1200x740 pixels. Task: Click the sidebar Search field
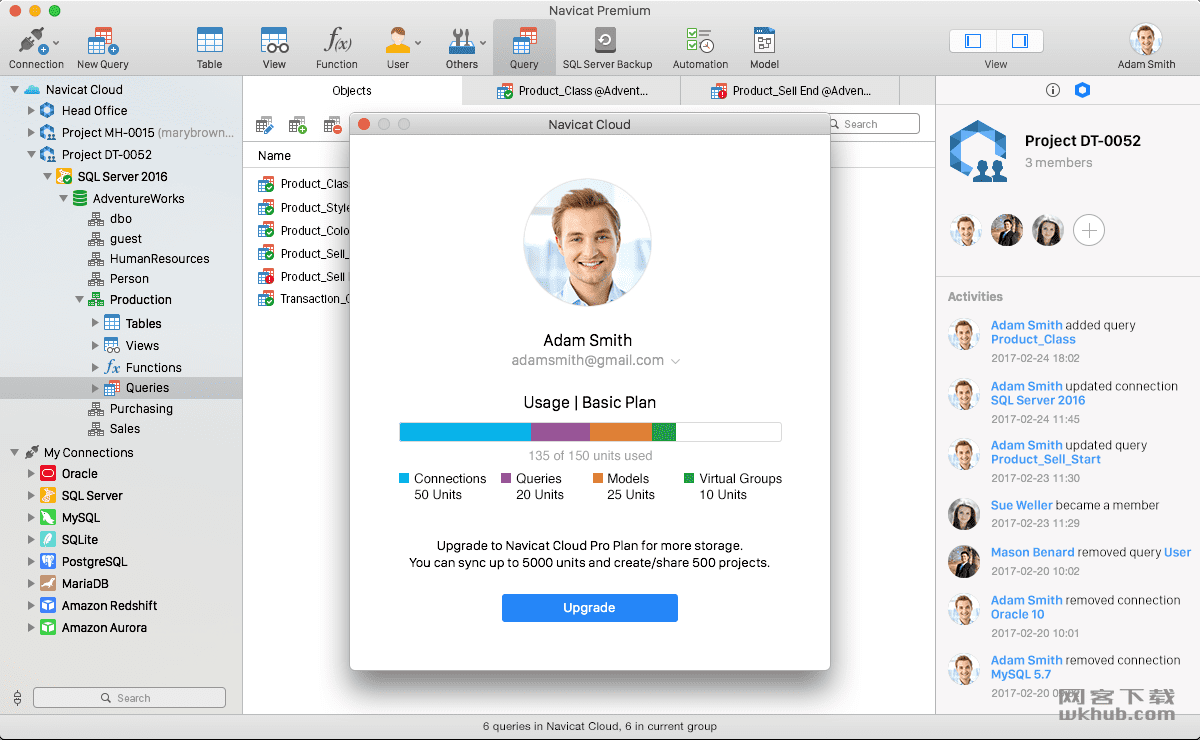[129, 698]
